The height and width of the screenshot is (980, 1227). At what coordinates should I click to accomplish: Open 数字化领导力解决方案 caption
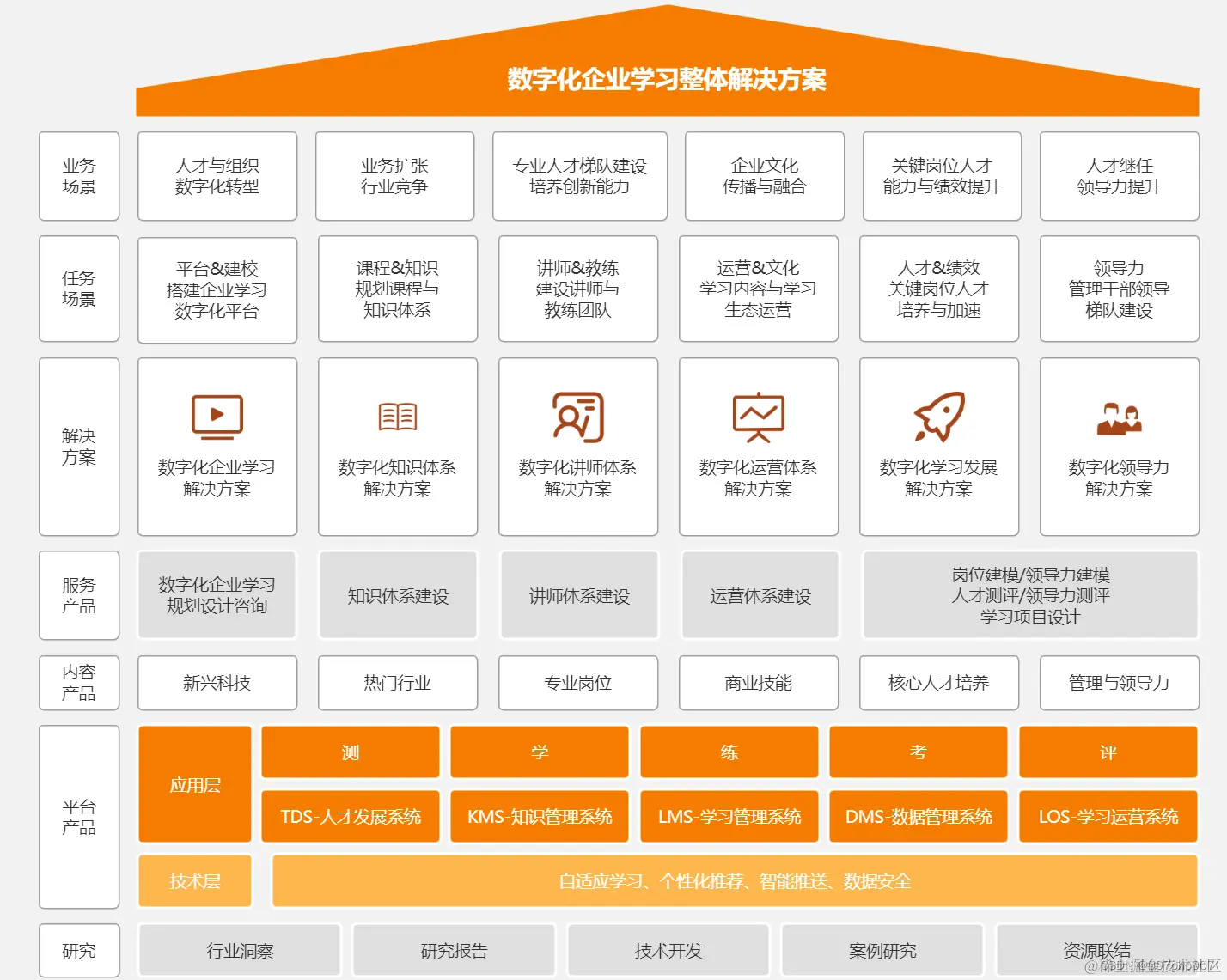coord(1120,478)
